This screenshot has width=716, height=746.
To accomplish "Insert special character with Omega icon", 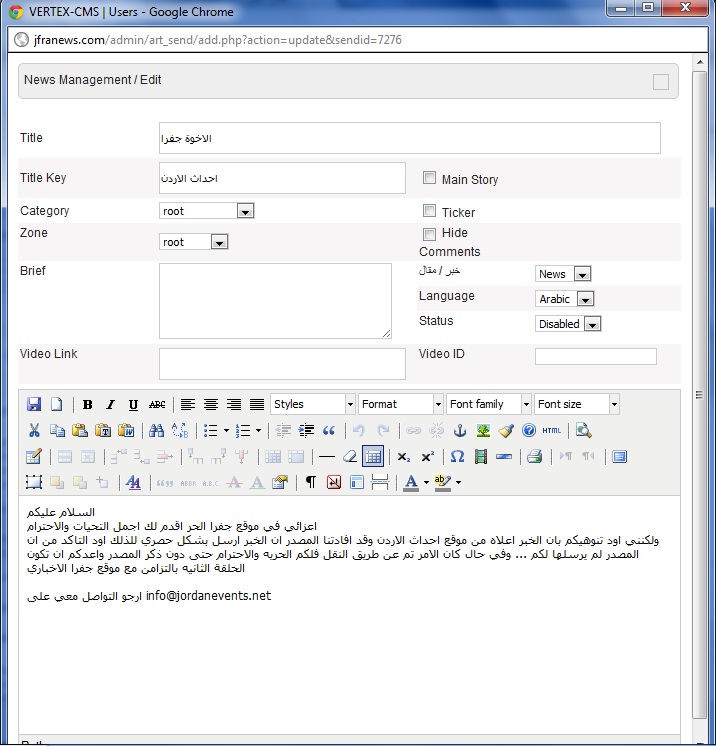I will (457, 456).
